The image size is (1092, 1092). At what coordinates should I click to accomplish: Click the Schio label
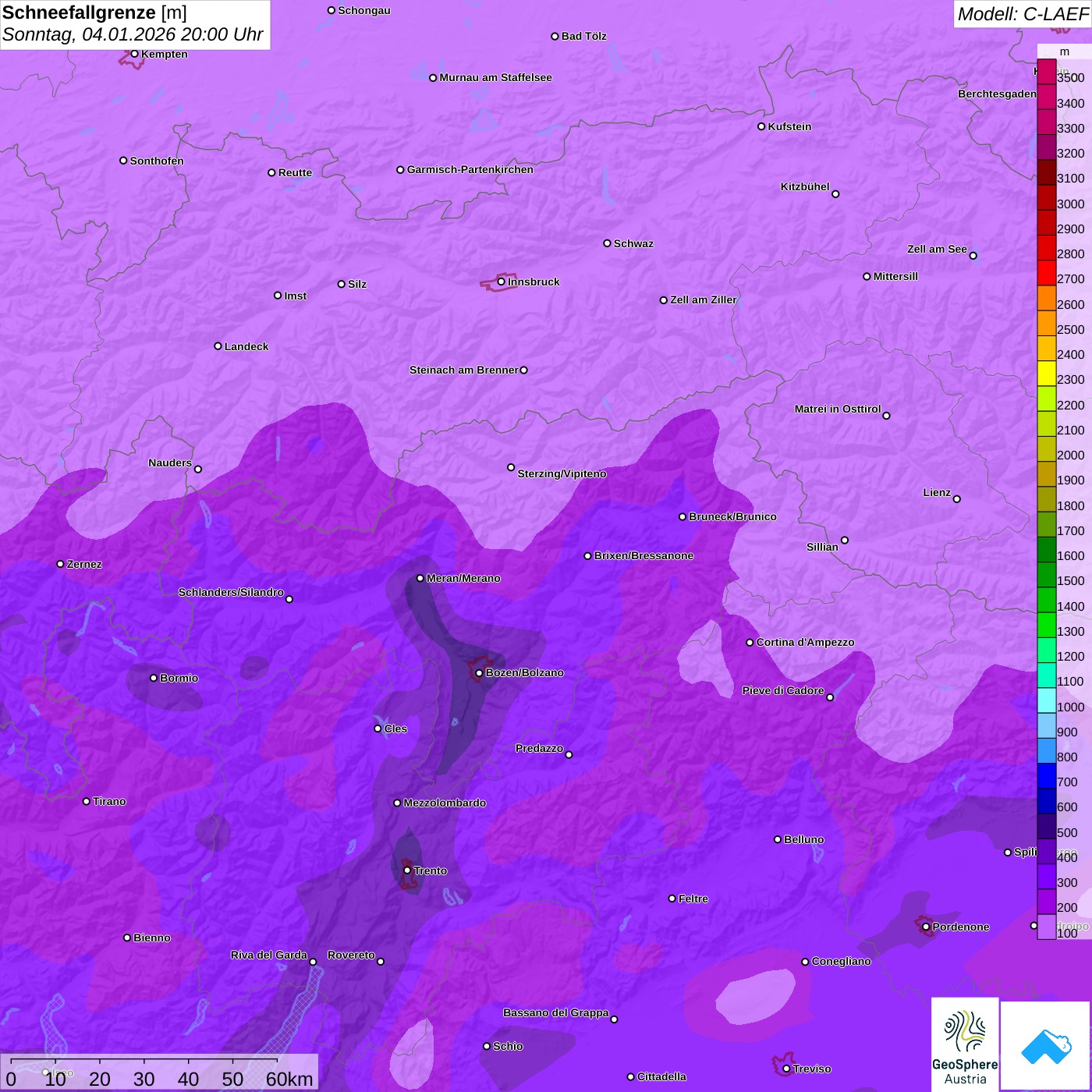click(x=509, y=1046)
